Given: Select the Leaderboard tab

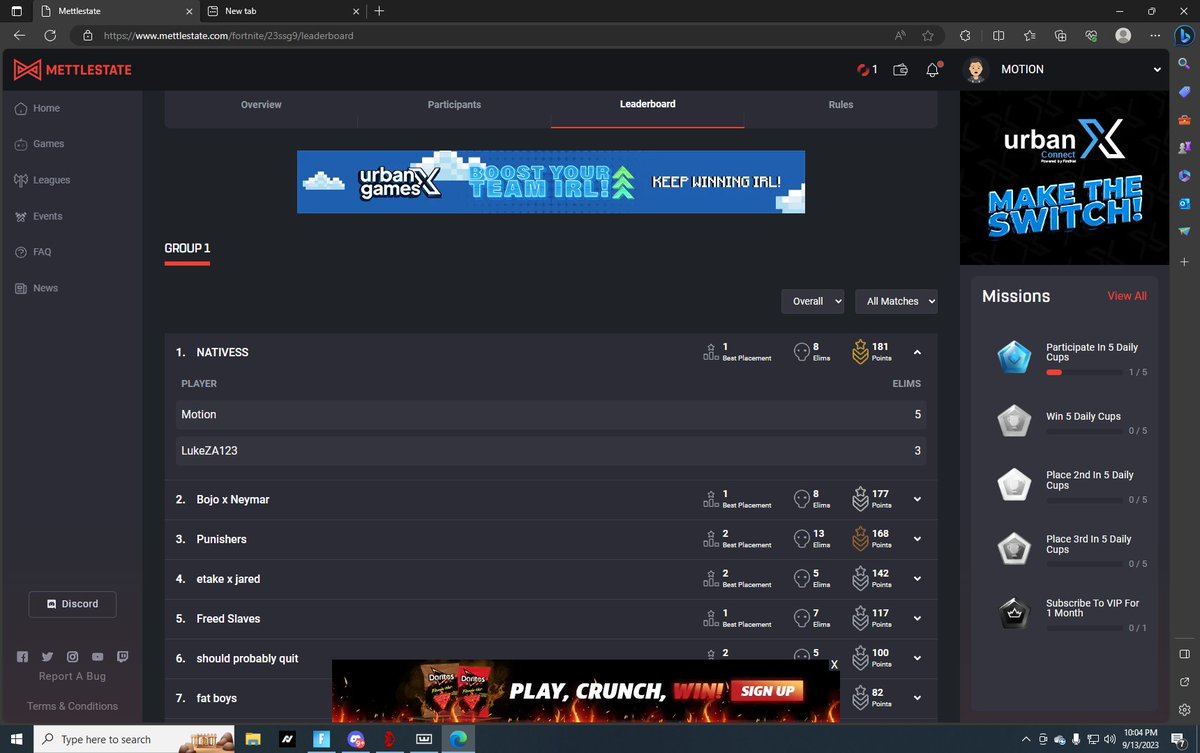Looking at the screenshot, I should (647, 104).
